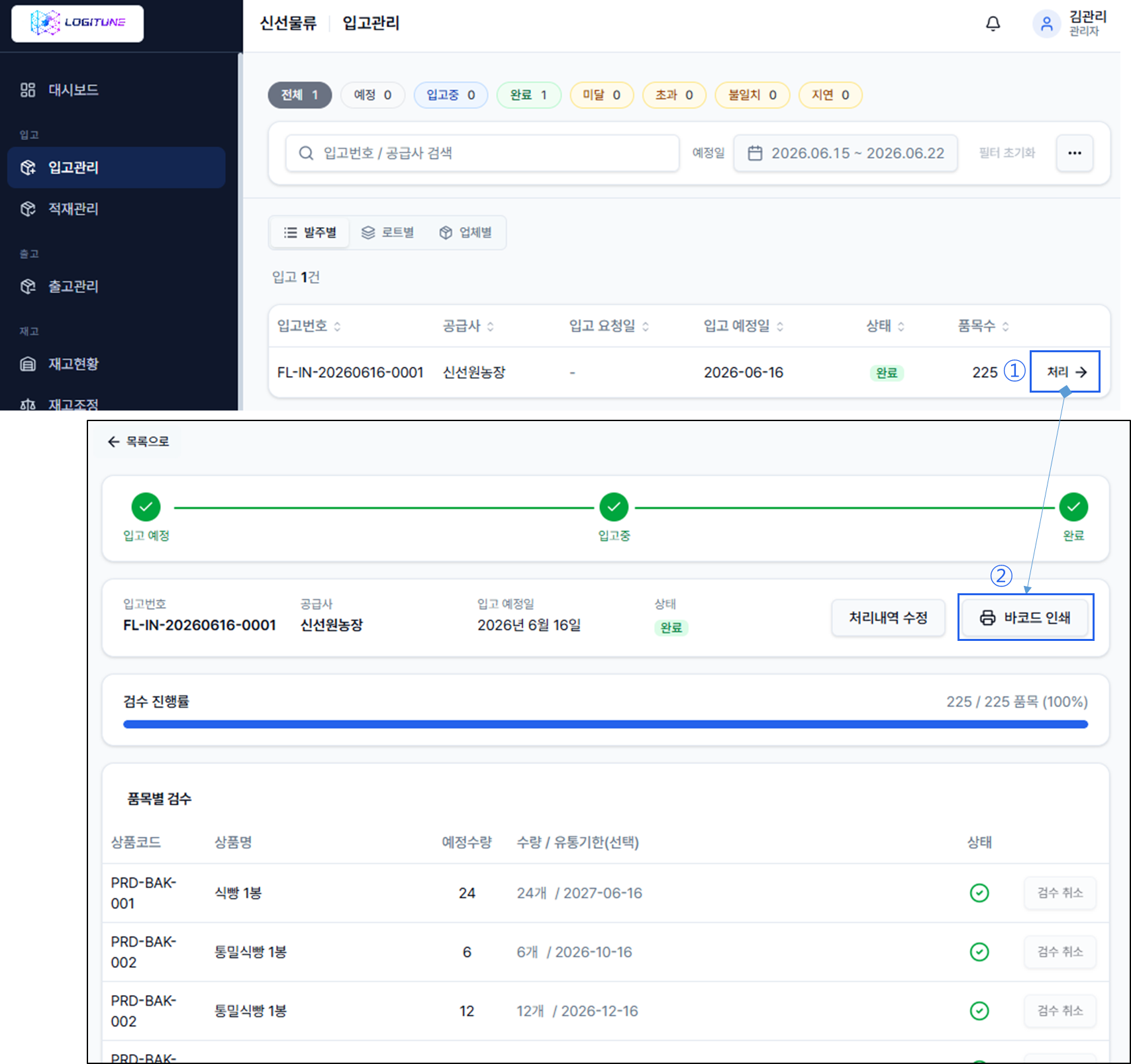Click 입고번호 FL-IN-20260616-0001 in the table row
This screenshot has height=1064, width=1131.
coord(350,373)
